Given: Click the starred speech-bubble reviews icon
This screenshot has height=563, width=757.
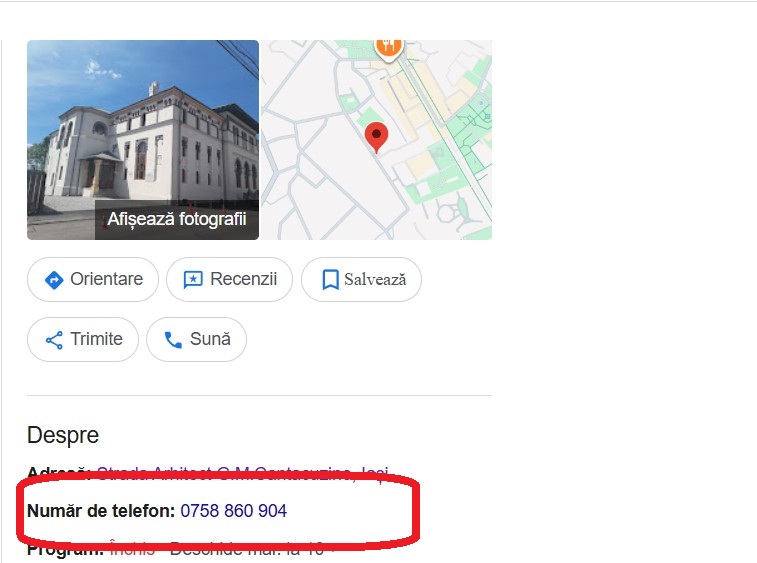Looking at the screenshot, I should click(193, 280).
